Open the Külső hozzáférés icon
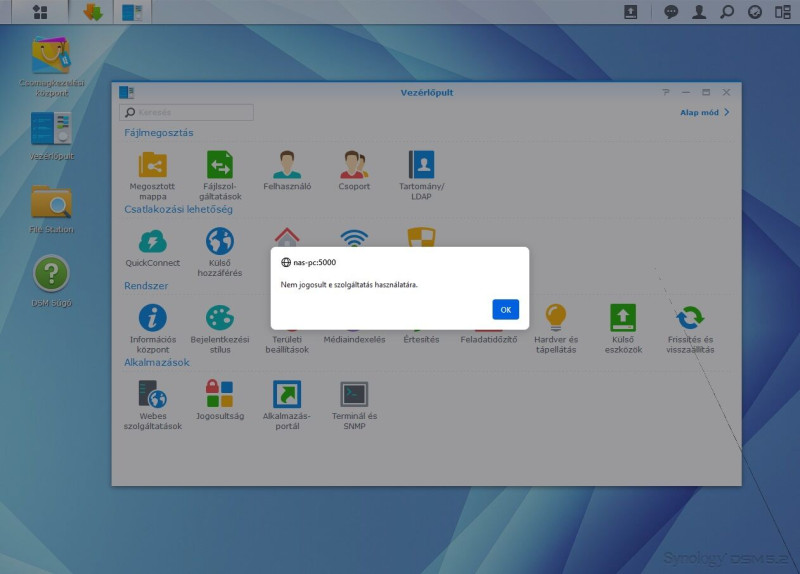The image size is (800, 574). point(220,241)
